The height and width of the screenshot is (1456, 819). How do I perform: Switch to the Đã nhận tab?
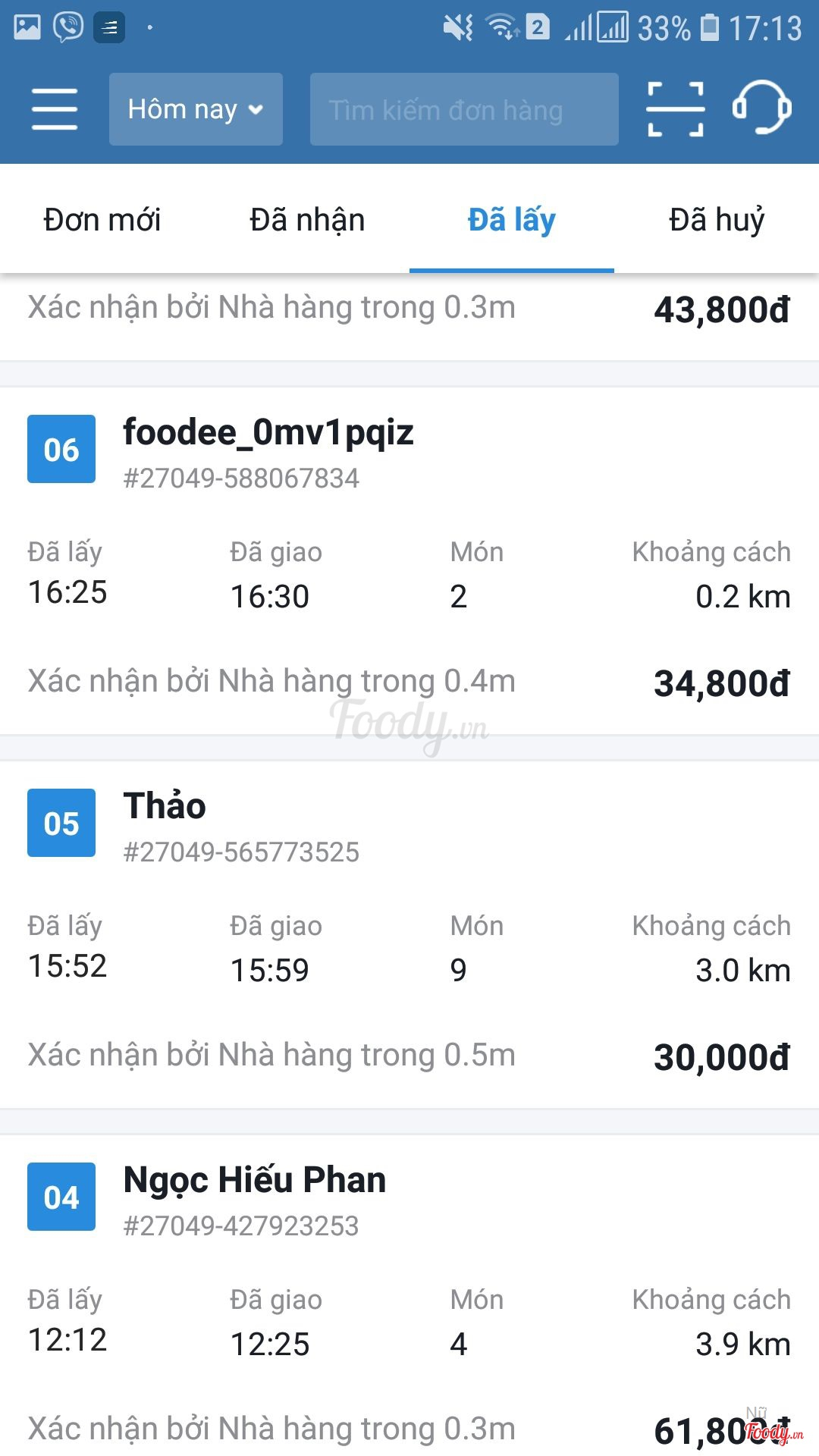click(x=307, y=220)
